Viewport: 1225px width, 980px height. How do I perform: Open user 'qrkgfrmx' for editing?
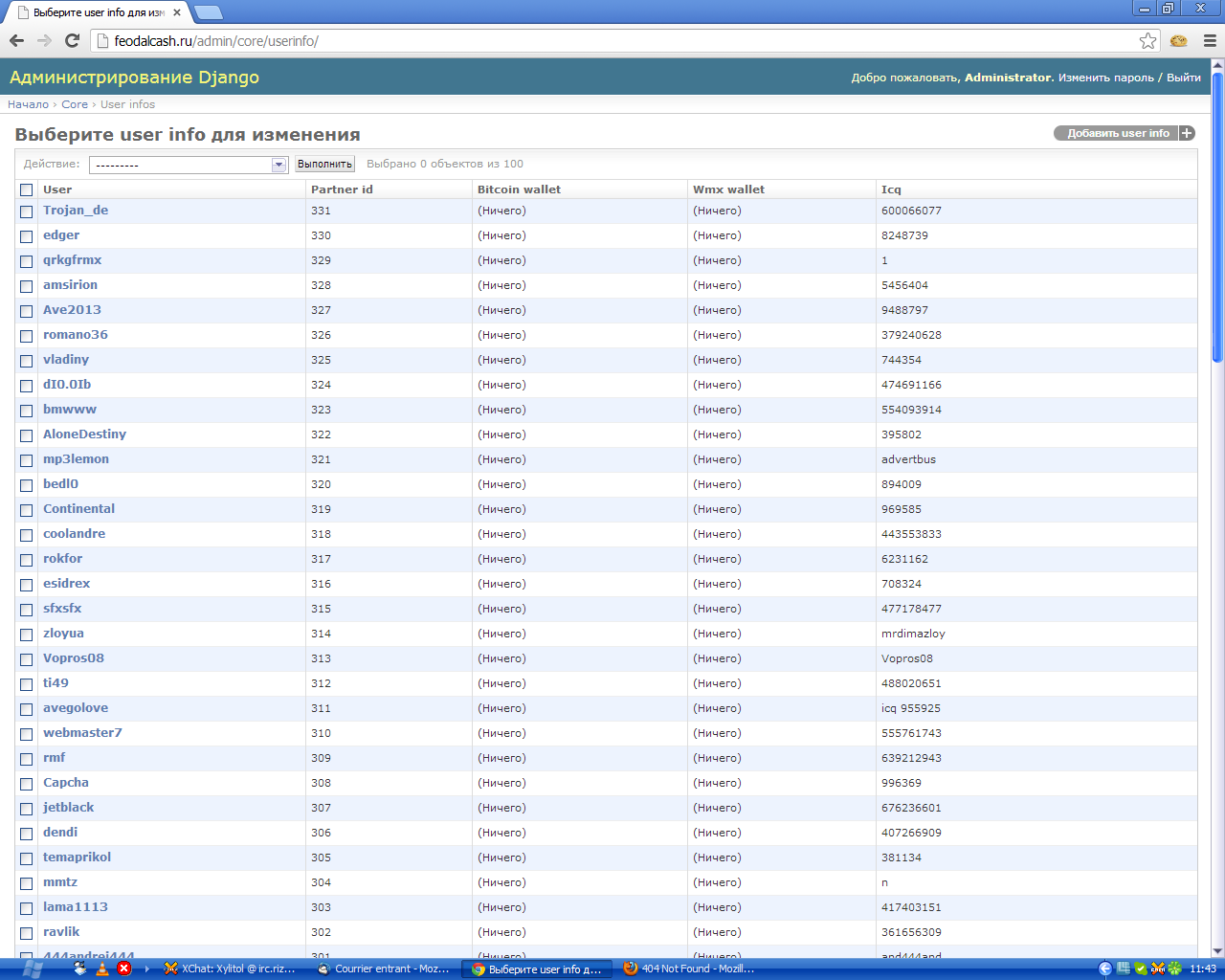pyautogui.click(x=73, y=260)
